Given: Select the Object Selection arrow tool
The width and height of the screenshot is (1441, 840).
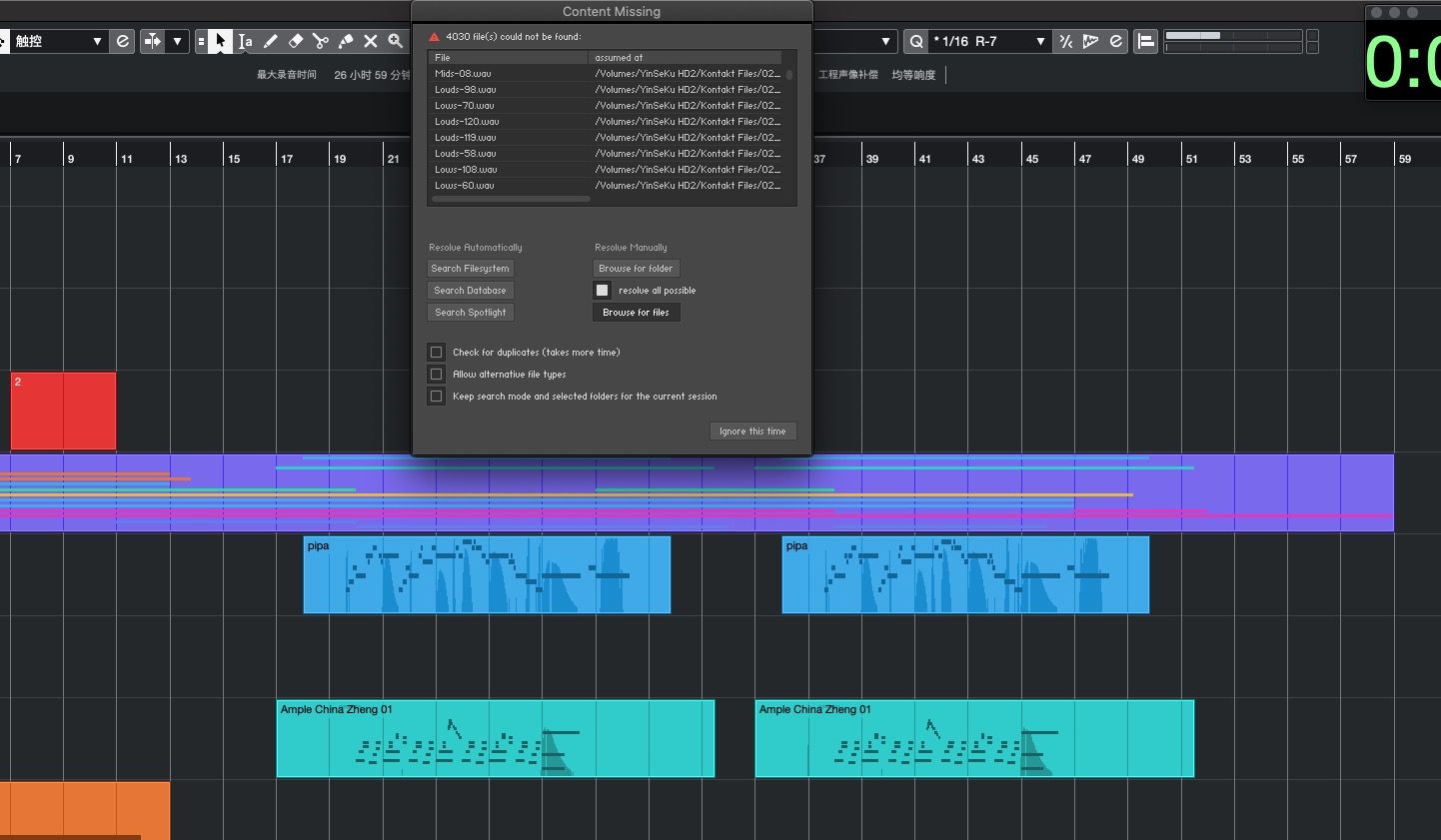Looking at the screenshot, I should click(220, 41).
